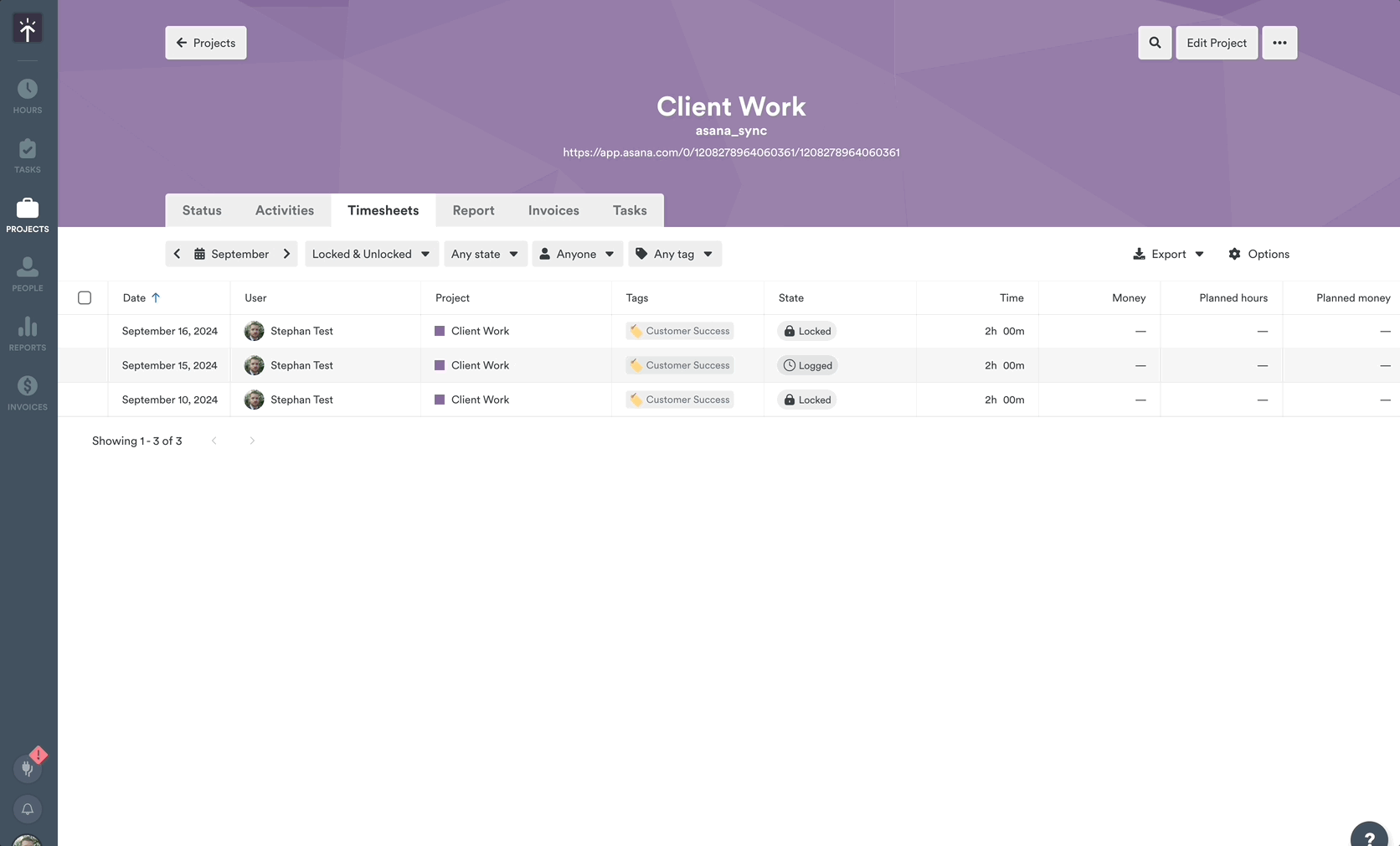Click the purple project color swatch on Client Work row
The image size is (1400, 846).
pyautogui.click(x=439, y=331)
